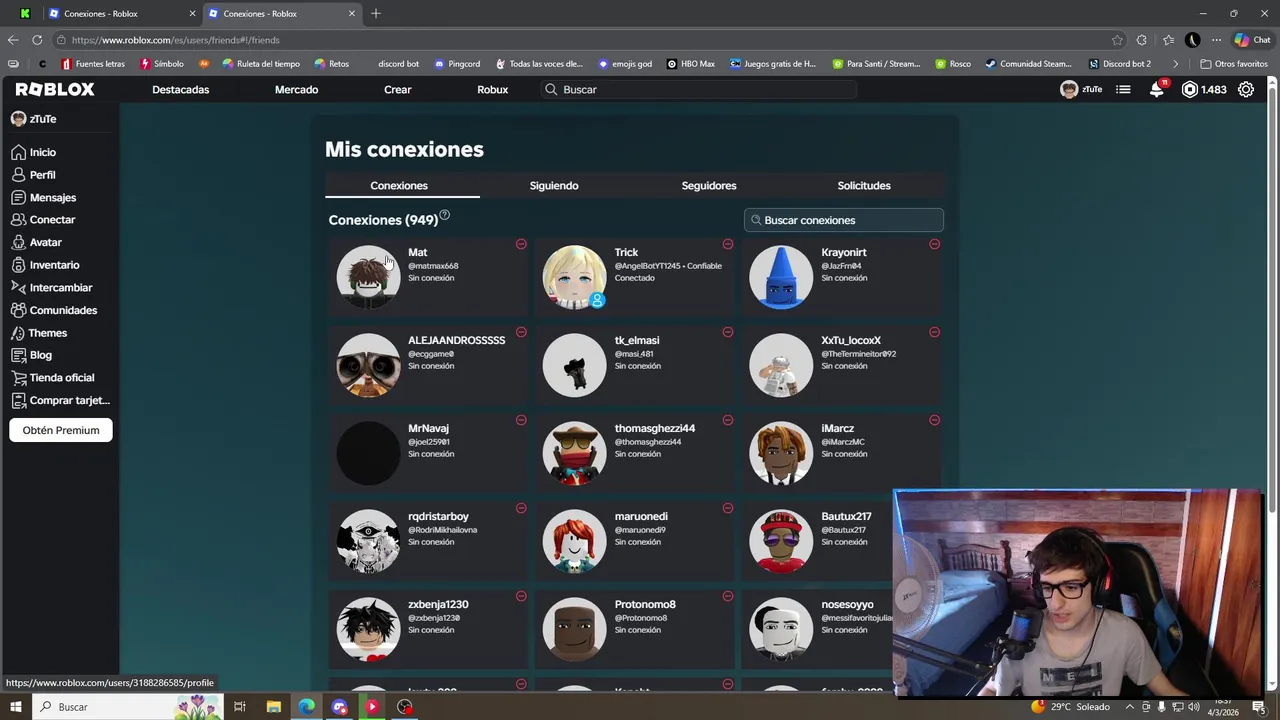The height and width of the screenshot is (720, 1280).
Task: Click the Buscar conexiones search field
Action: coord(844,220)
